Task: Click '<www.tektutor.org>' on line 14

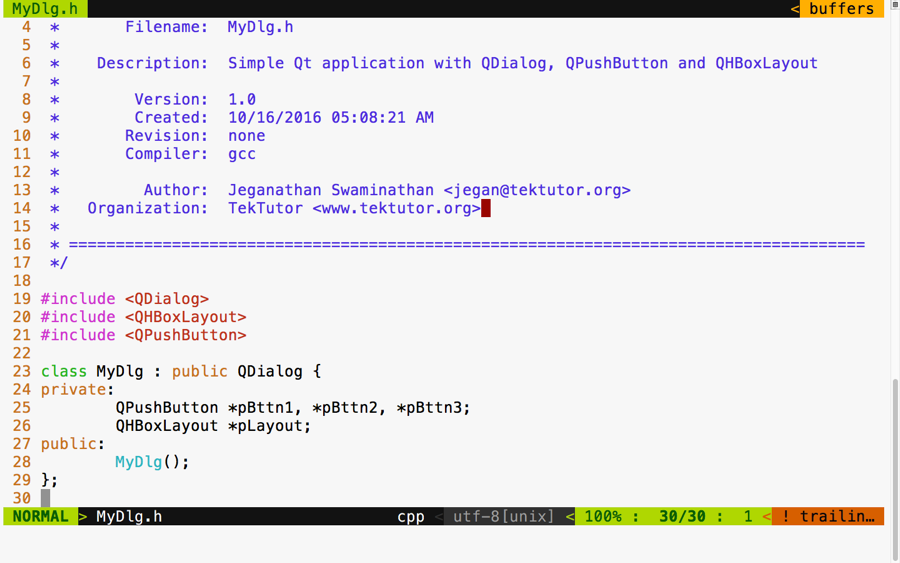Action: tap(396, 208)
